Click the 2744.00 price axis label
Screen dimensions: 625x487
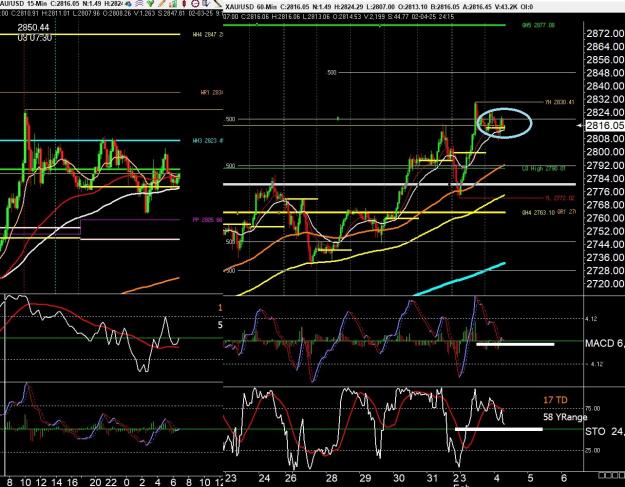tap(605, 244)
